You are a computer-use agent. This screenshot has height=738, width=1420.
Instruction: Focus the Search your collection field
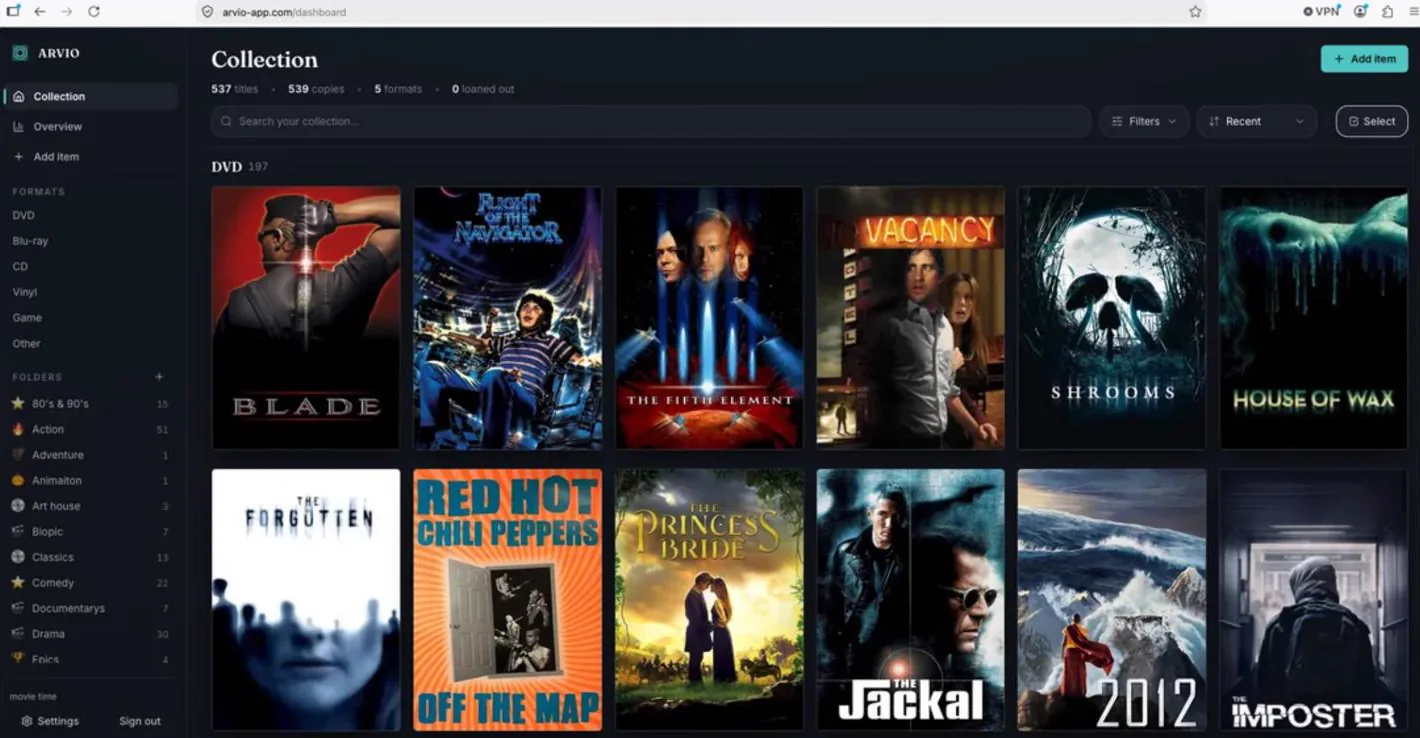pos(651,121)
